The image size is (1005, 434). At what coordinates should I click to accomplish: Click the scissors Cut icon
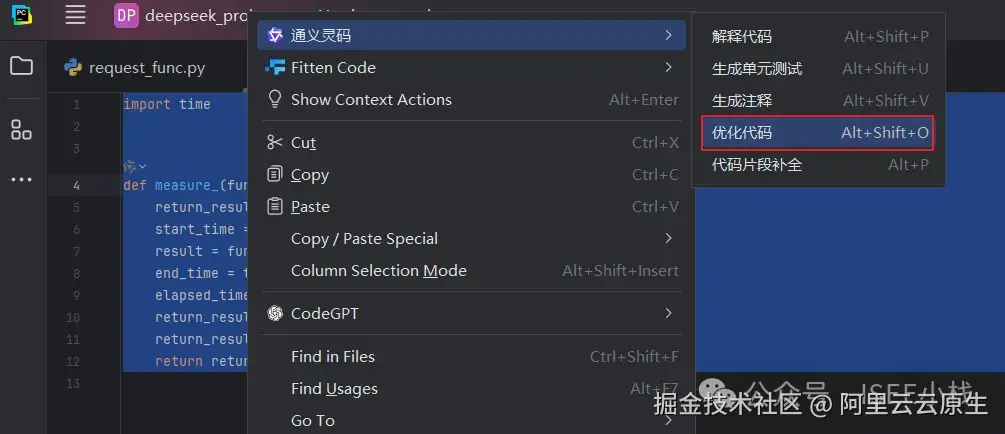(275, 143)
